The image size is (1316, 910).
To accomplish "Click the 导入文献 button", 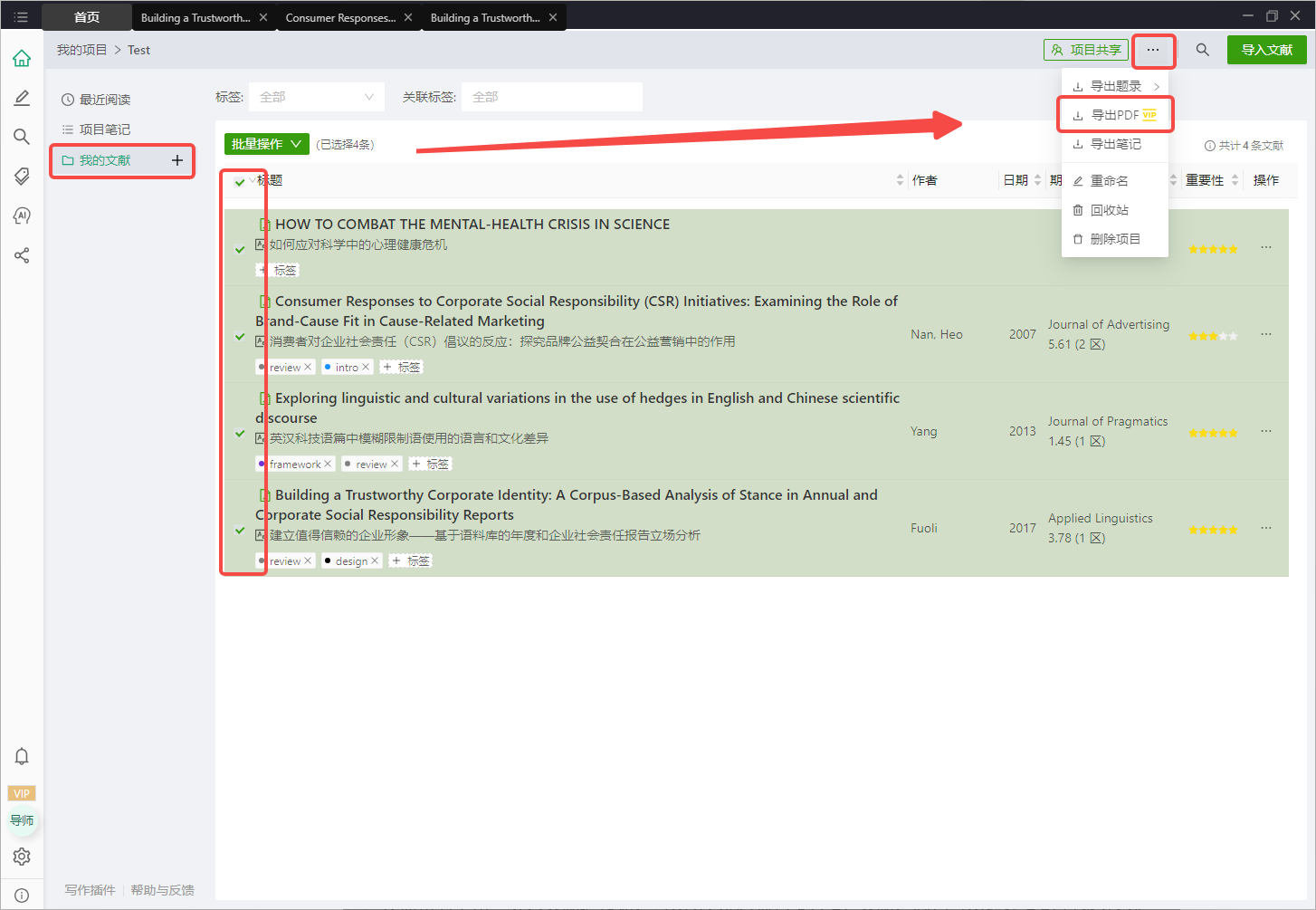I will click(1267, 50).
